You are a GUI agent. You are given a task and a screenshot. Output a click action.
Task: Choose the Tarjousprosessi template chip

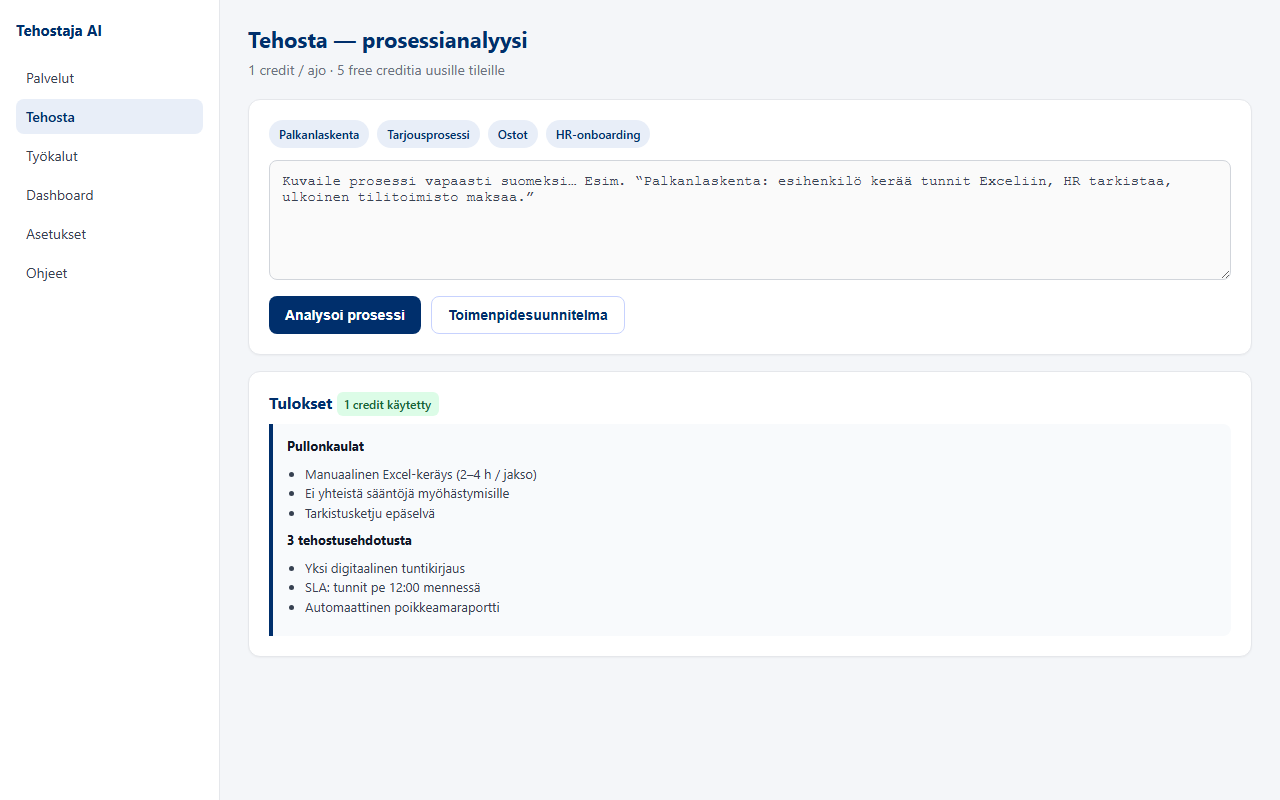coord(429,134)
